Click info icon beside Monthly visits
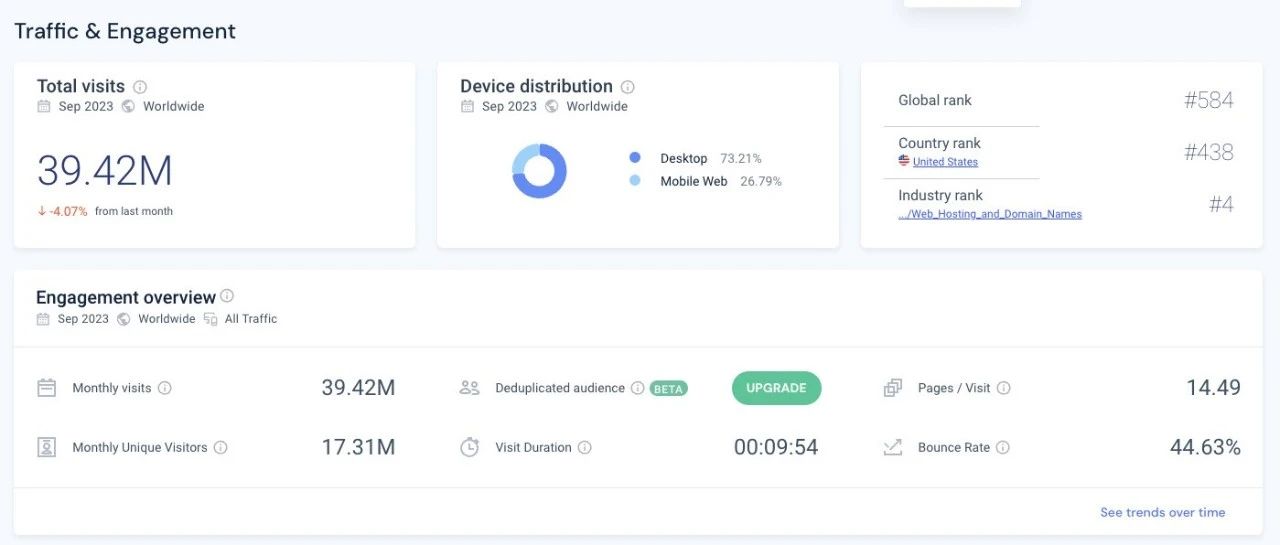Image resolution: width=1280 pixels, height=545 pixels. click(165, 388)
